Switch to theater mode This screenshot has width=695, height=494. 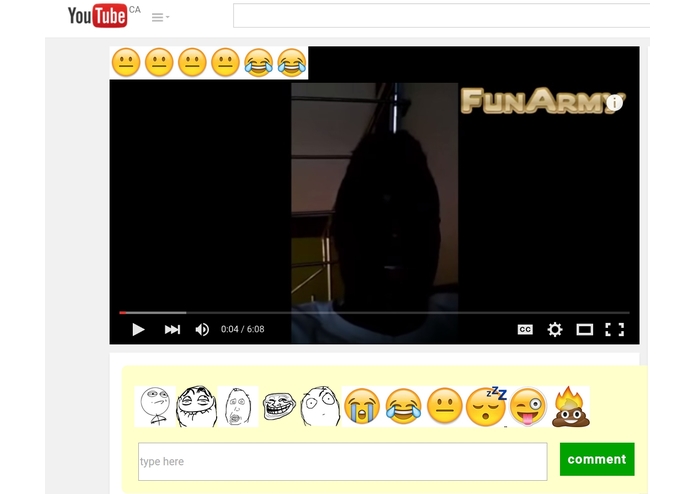click(x=585, y=329)
